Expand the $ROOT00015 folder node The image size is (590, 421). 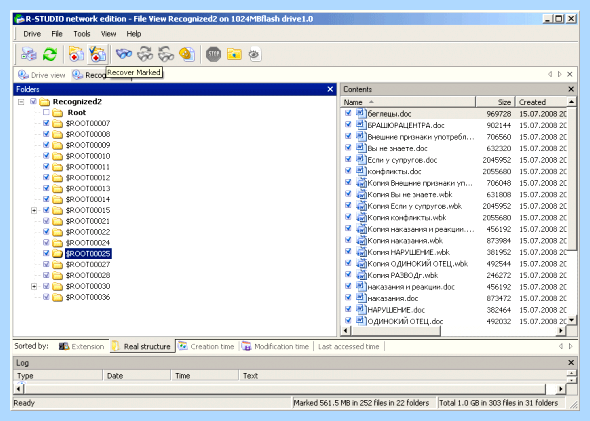(34, 210)
